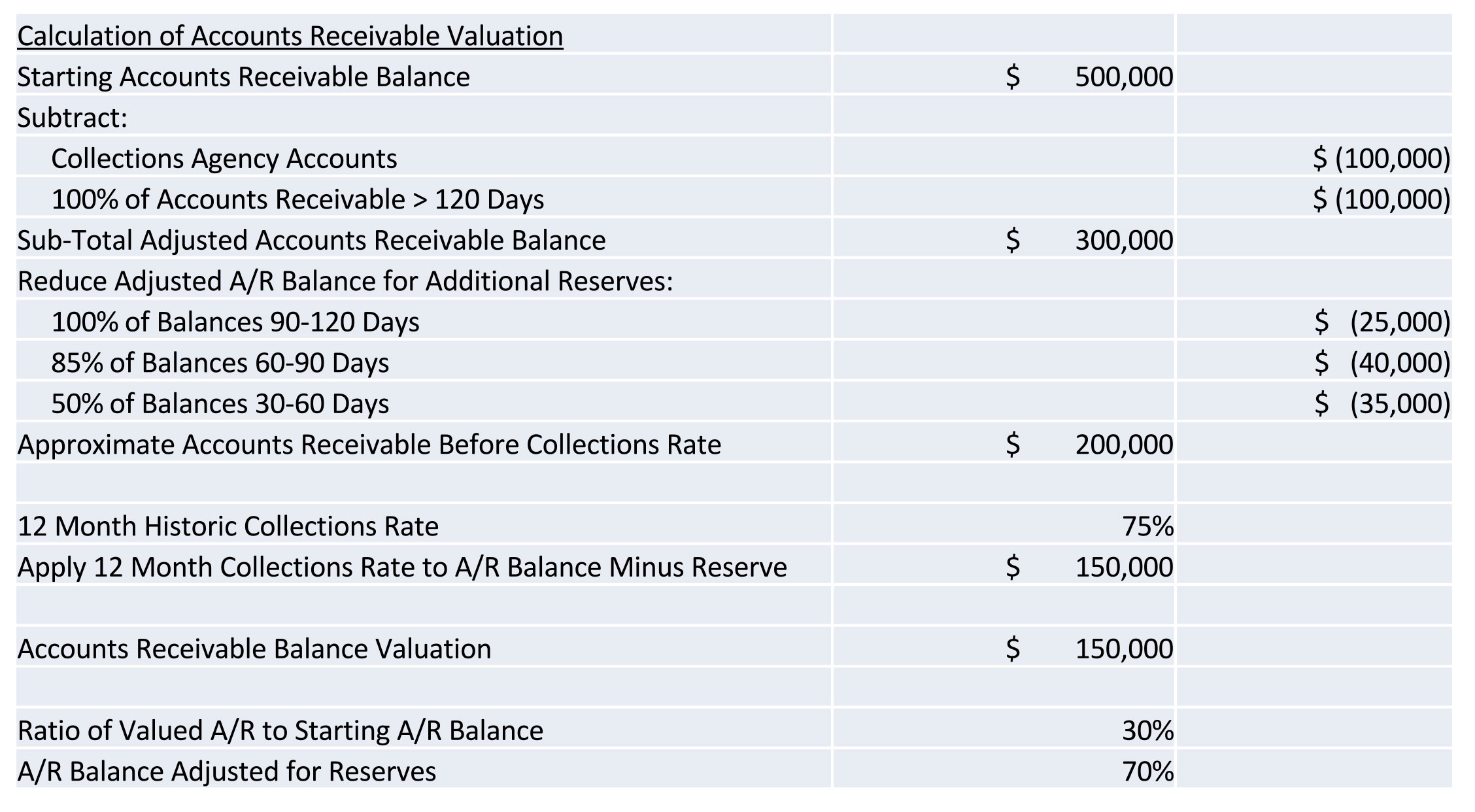Screen dimensions: 1475x812
Task: Click the Calculation of Accounts Receivable Valuation heading
Action: pos(290,36)
